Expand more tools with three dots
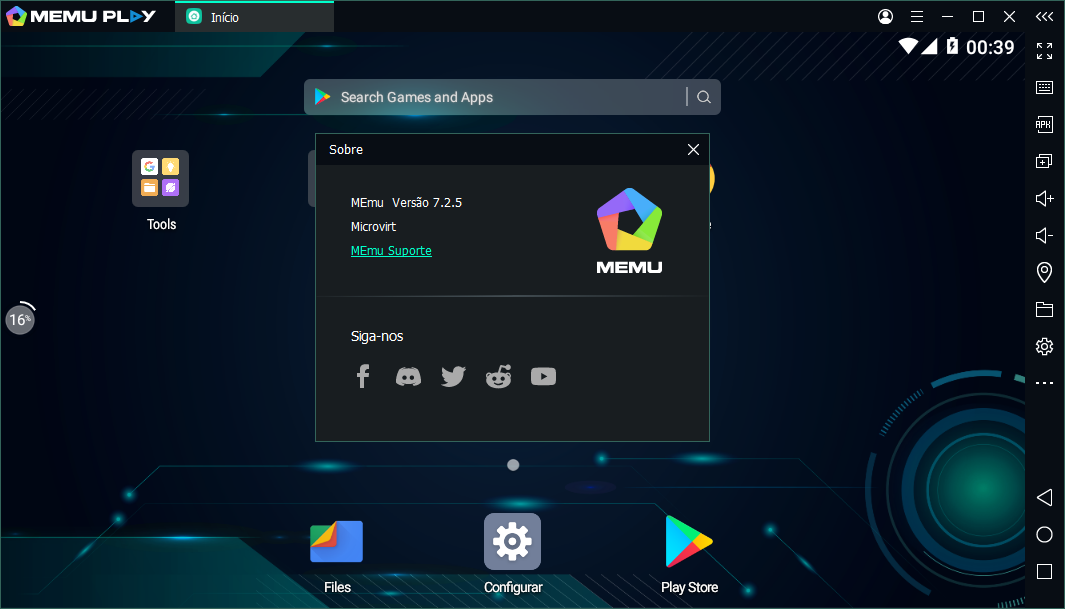 tap(1044, 383)
